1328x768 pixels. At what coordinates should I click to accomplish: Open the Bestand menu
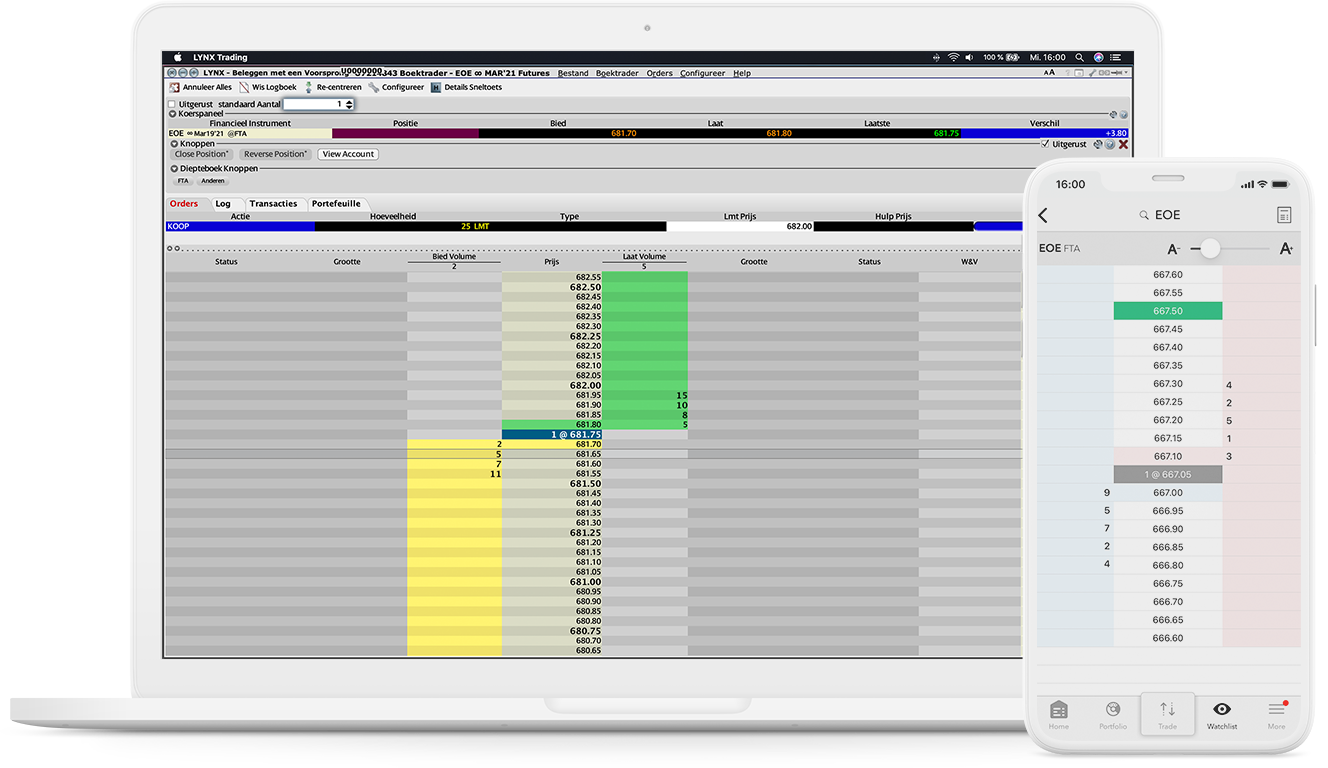573,73
